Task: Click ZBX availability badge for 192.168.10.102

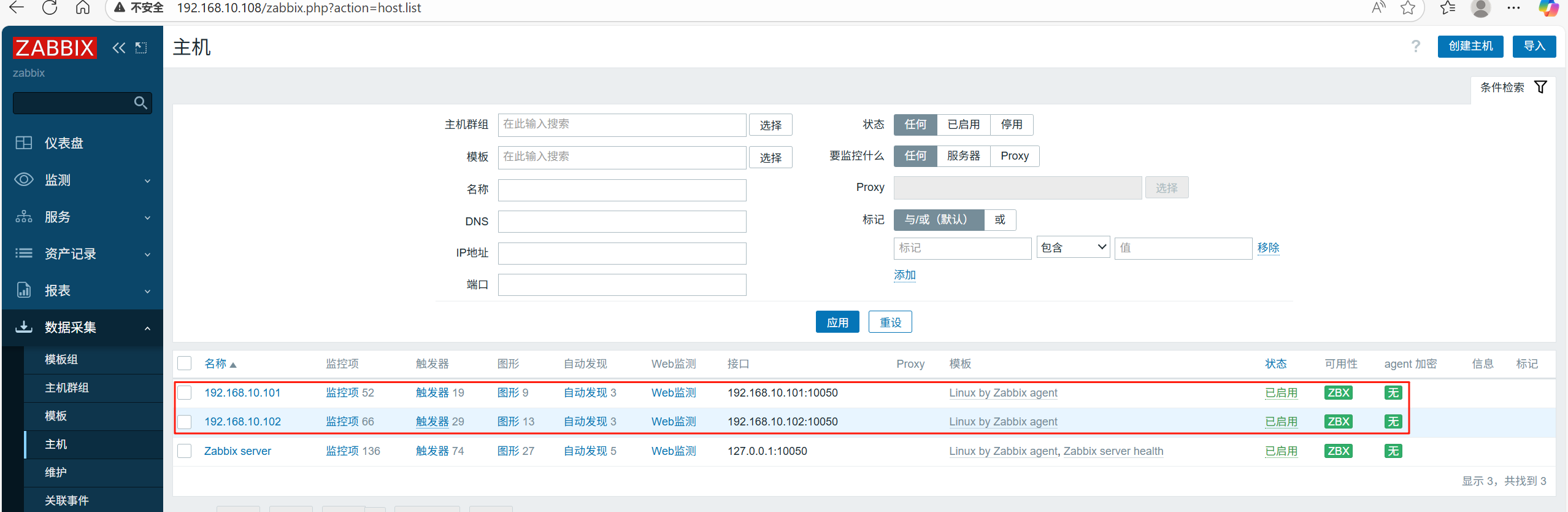Action: pyautogui.click(x=1338, y=422)
